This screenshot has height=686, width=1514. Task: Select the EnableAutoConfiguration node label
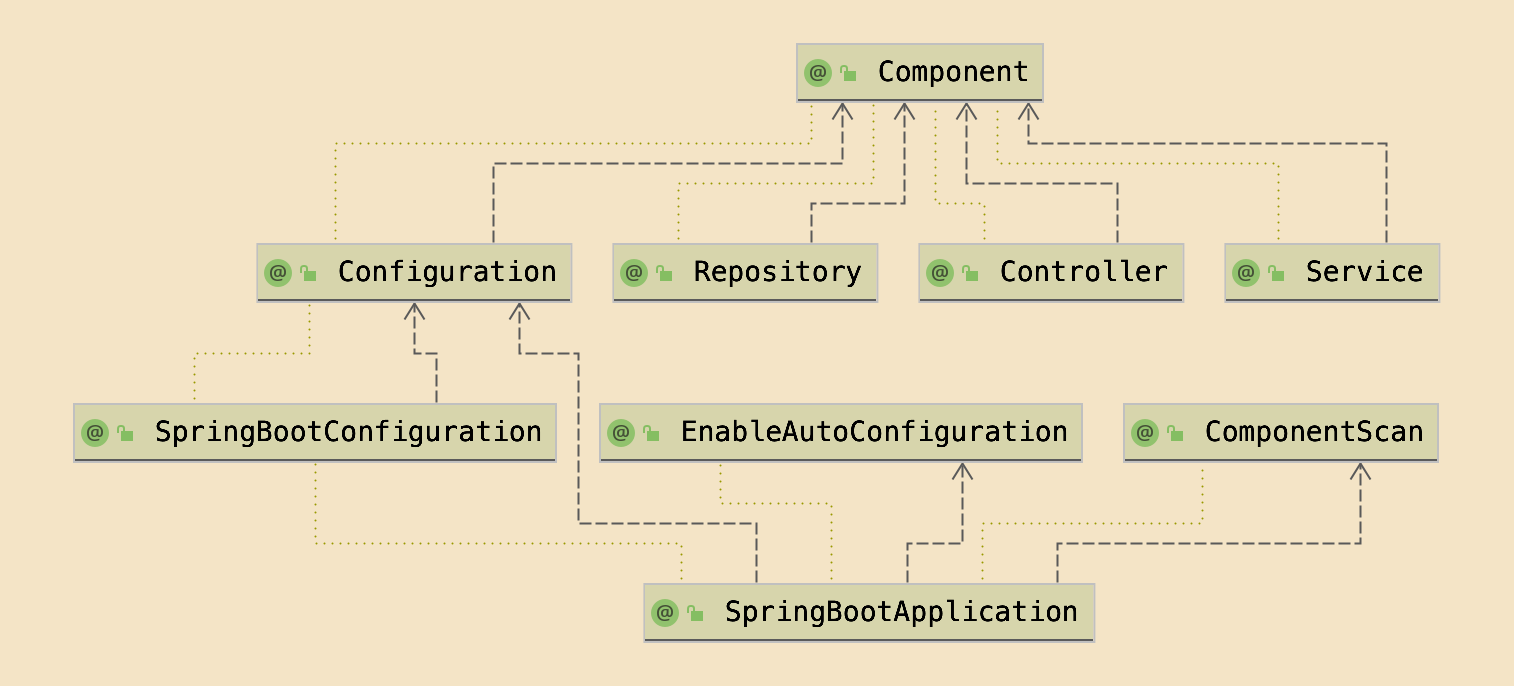click(874, 432)
